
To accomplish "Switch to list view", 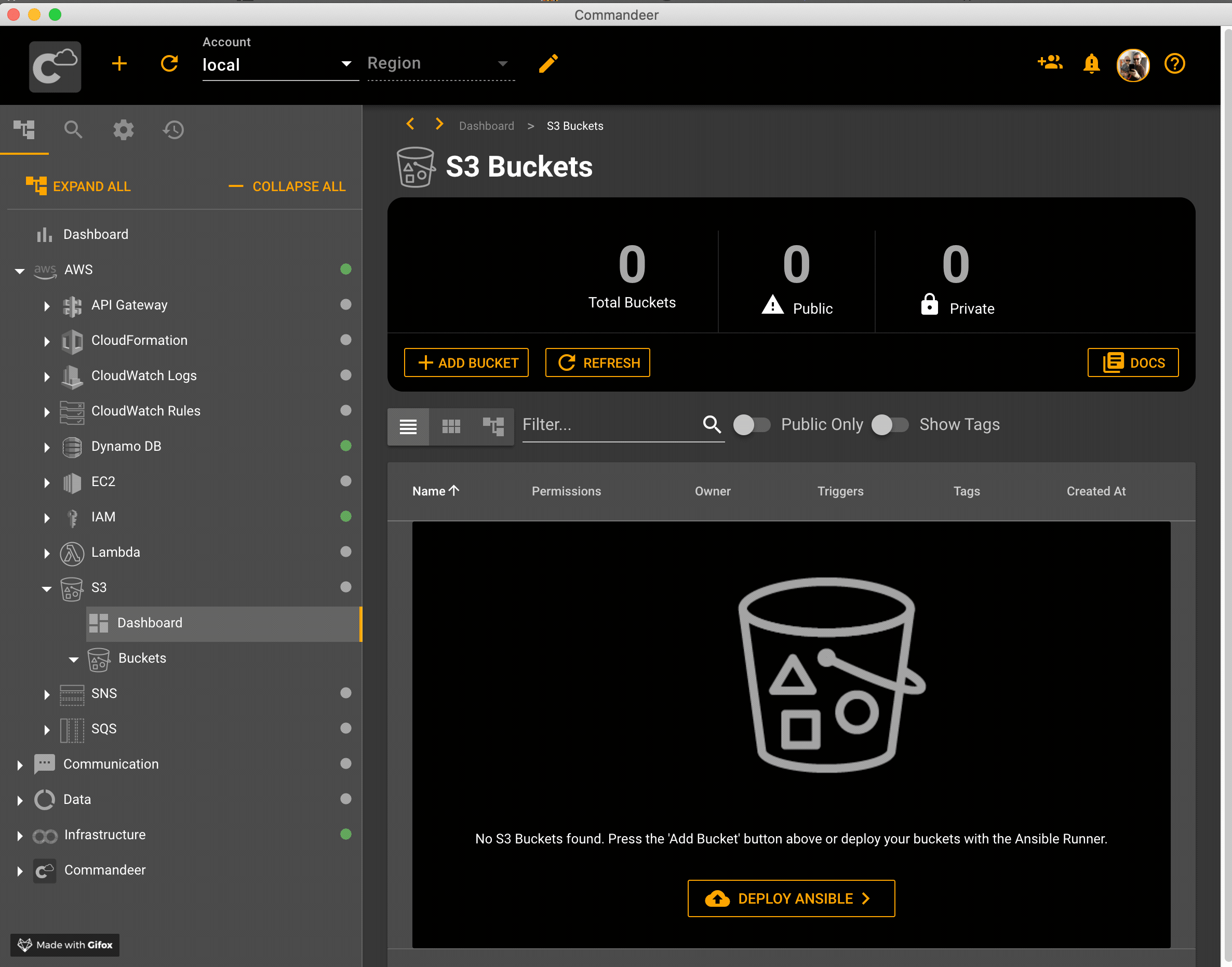I will pos(408,426).
